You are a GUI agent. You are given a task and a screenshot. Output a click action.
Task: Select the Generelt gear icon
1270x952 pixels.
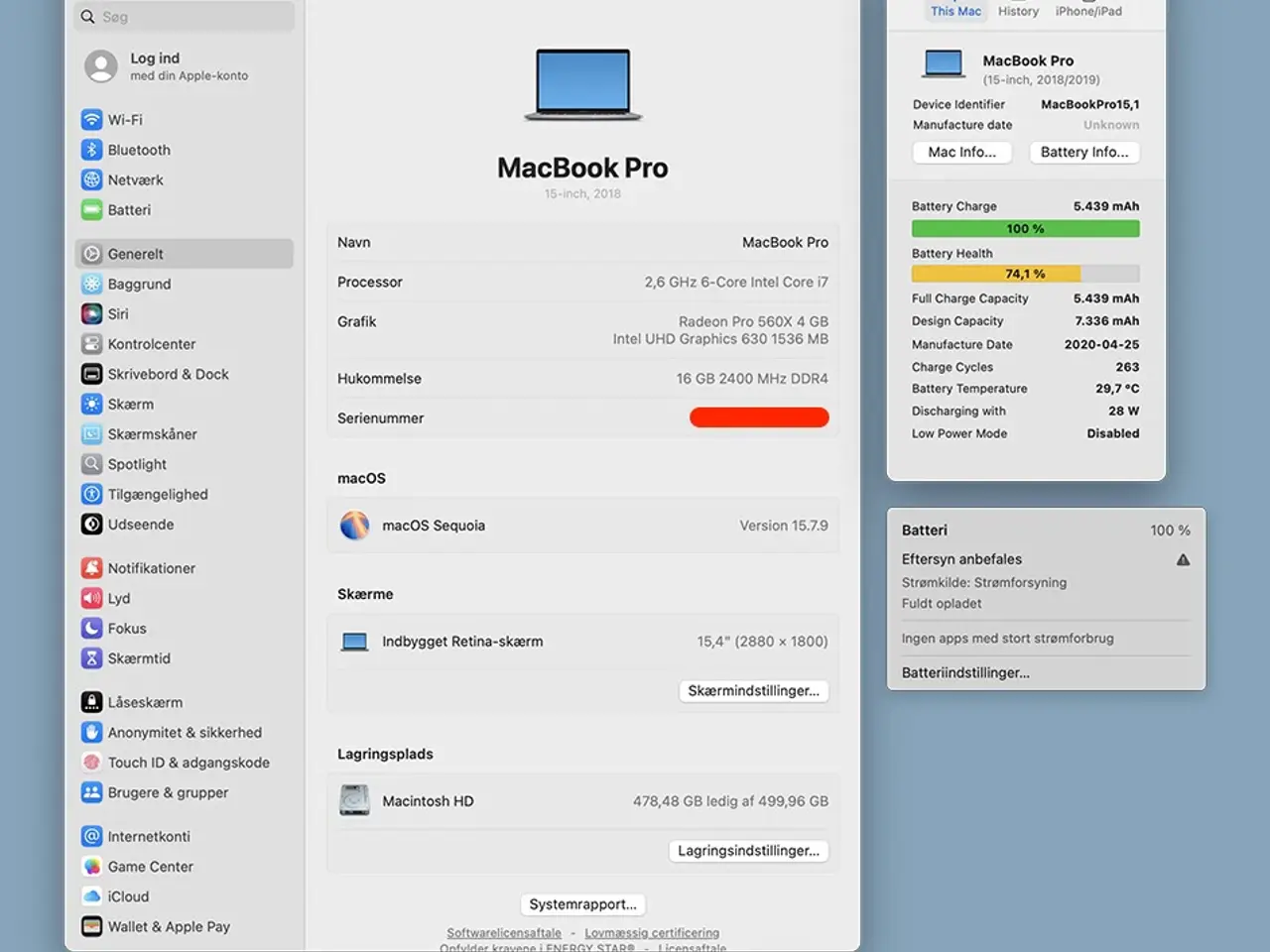pos(91,254)
